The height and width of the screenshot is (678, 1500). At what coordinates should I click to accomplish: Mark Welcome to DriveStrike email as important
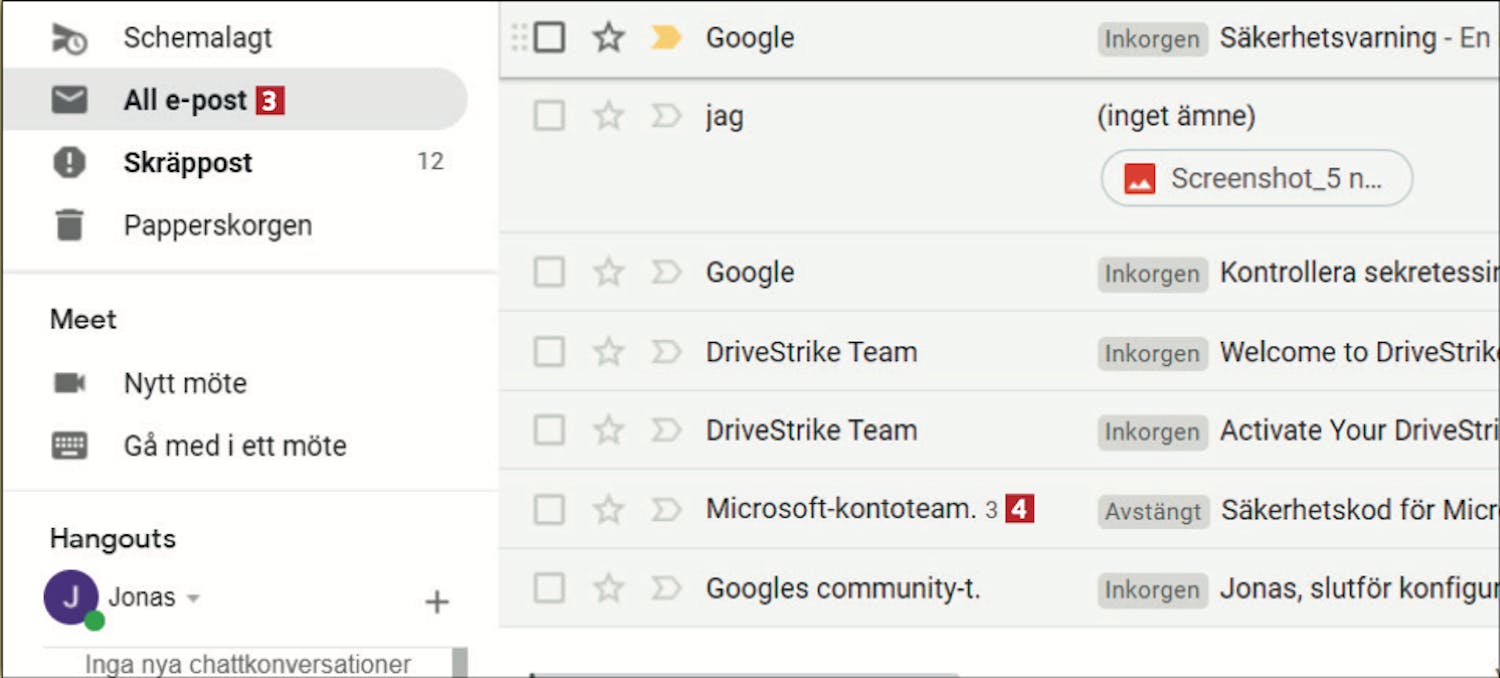[x=666, y=352]
